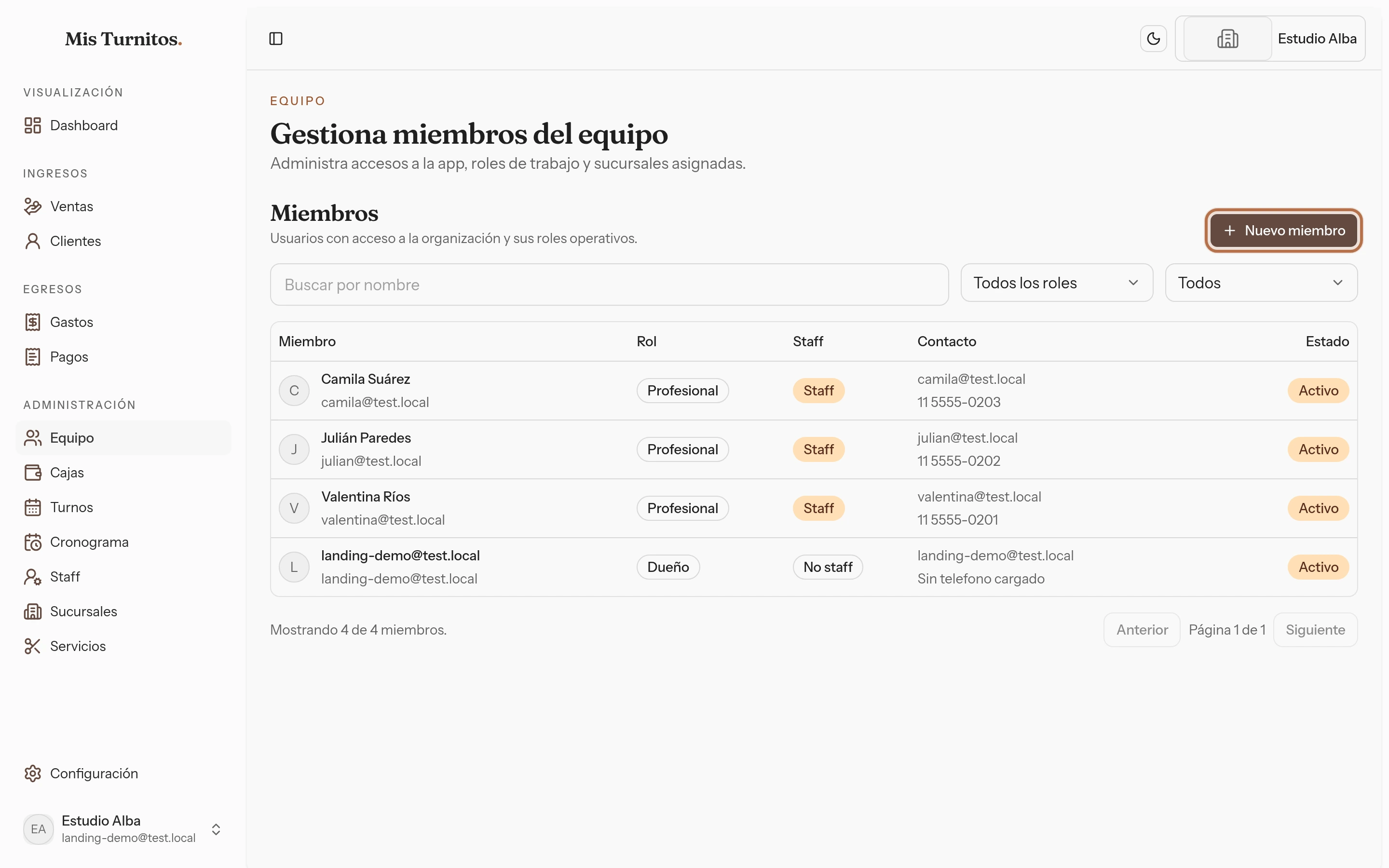Click the Clientes person icon

33,241
